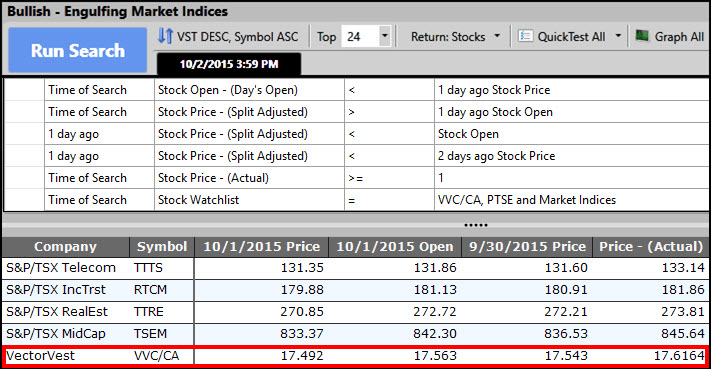
Task: Open the Return: Stocks dropdown
Action: tap(455, 37)
